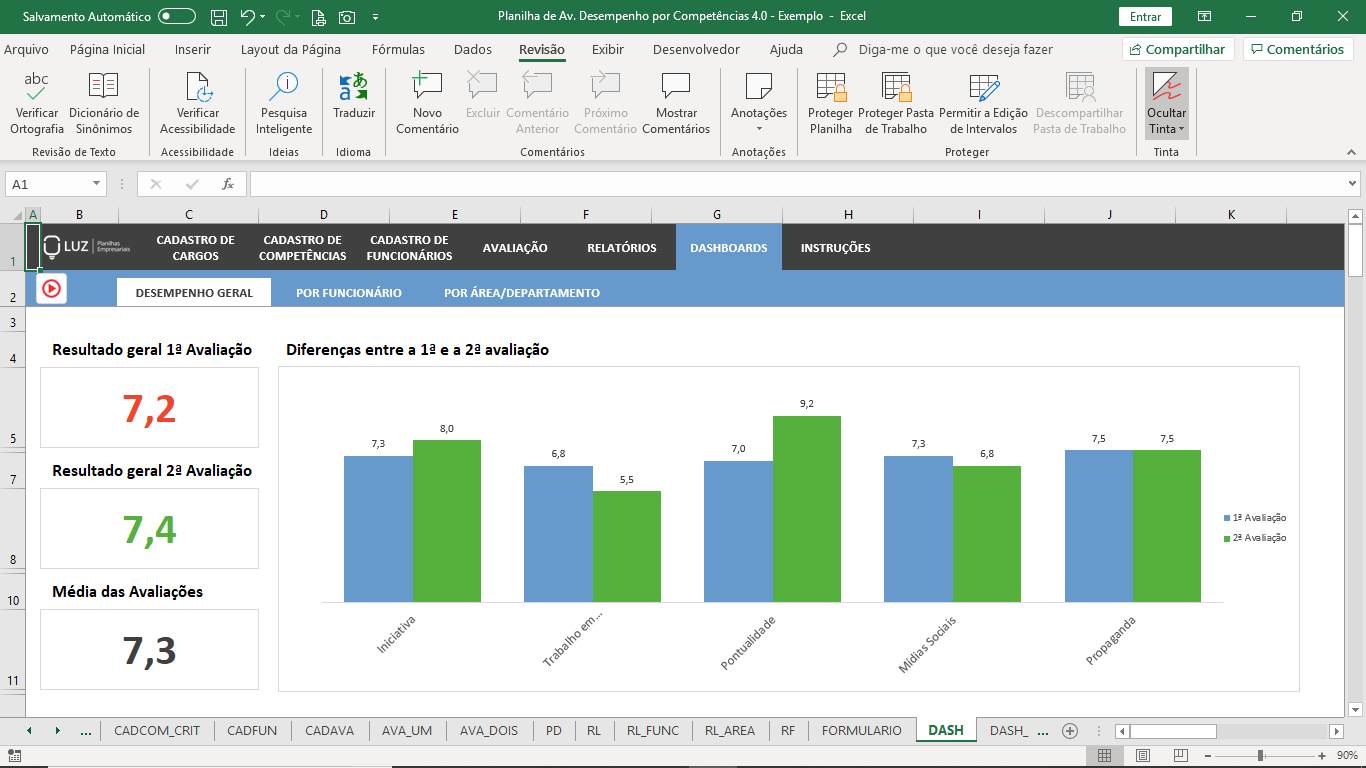1366x768 pixels.
Task: Open AVALIAÇÃO navigation item
Action: tap(515, 248)
